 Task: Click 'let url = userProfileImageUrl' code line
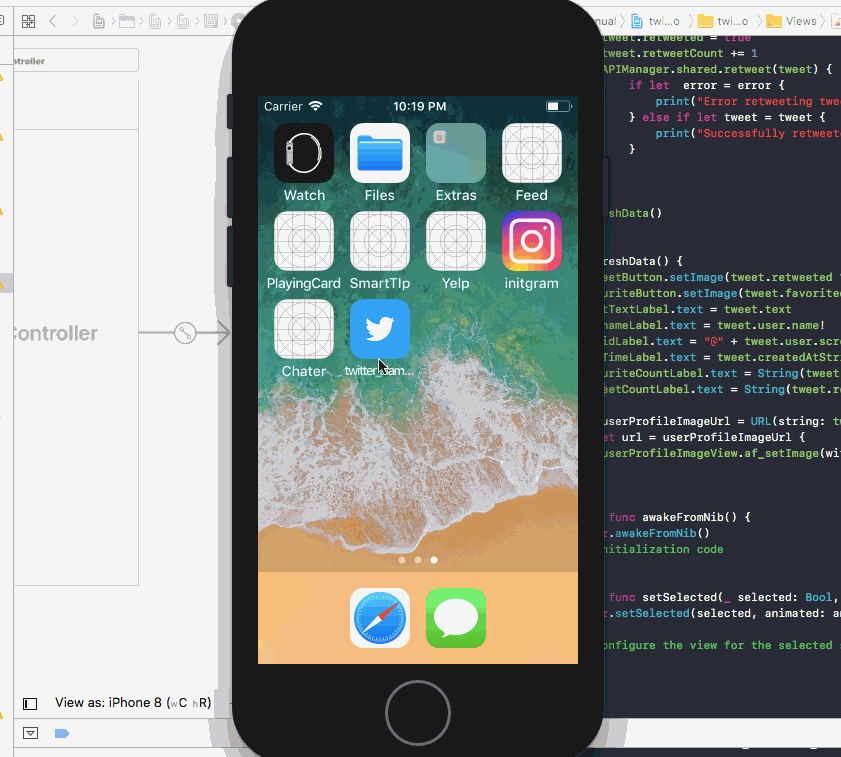pyautogui.click(x=704, y=437)
